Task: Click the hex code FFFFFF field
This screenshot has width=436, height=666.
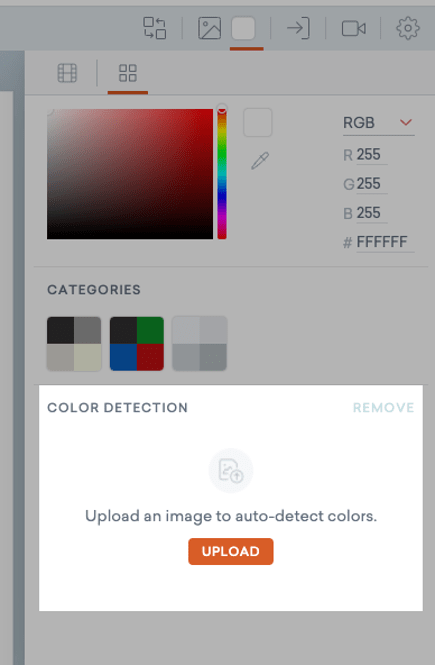Action: click(x=385, y=242)
